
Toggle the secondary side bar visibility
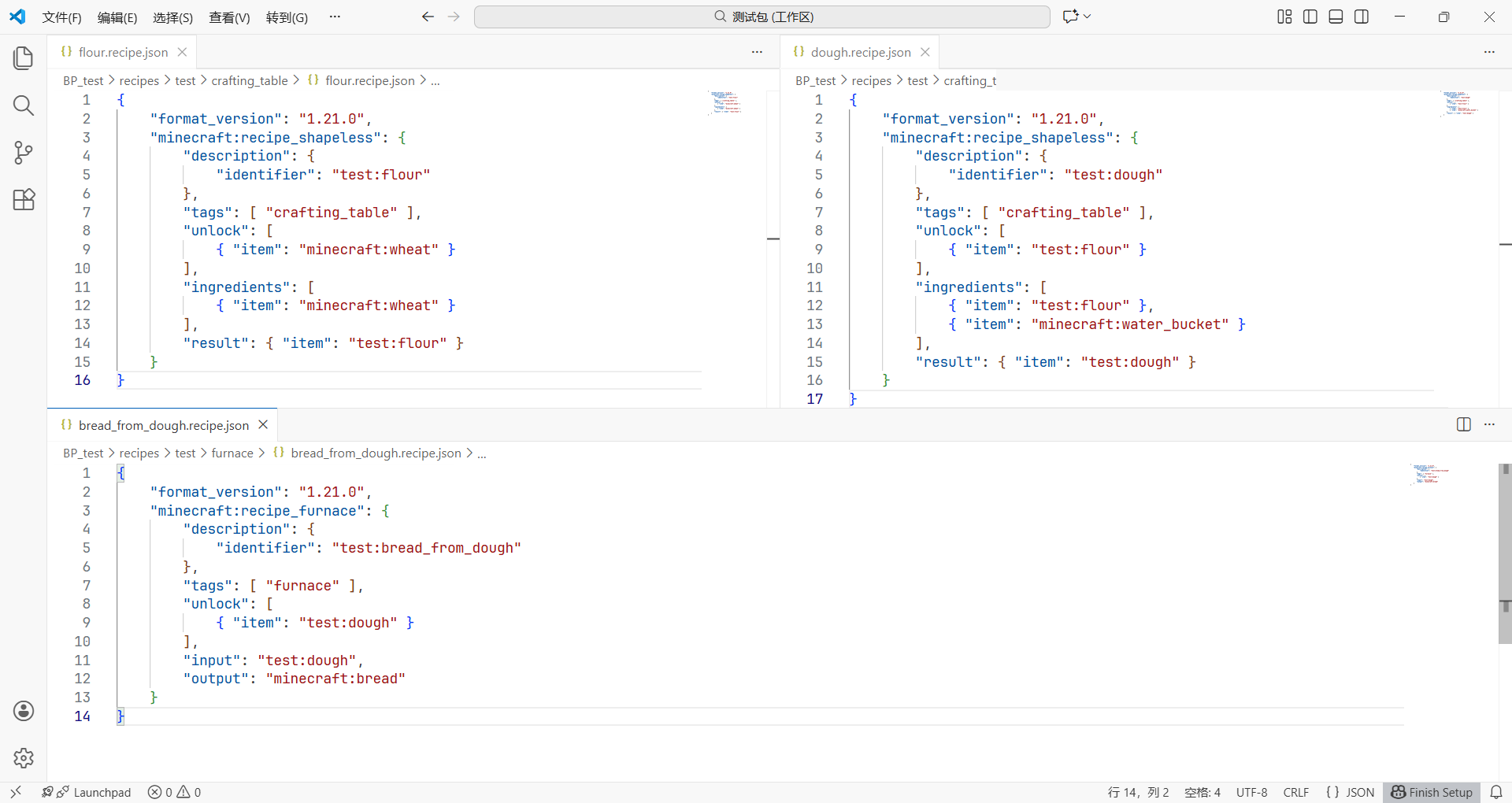coord(1362,17)
